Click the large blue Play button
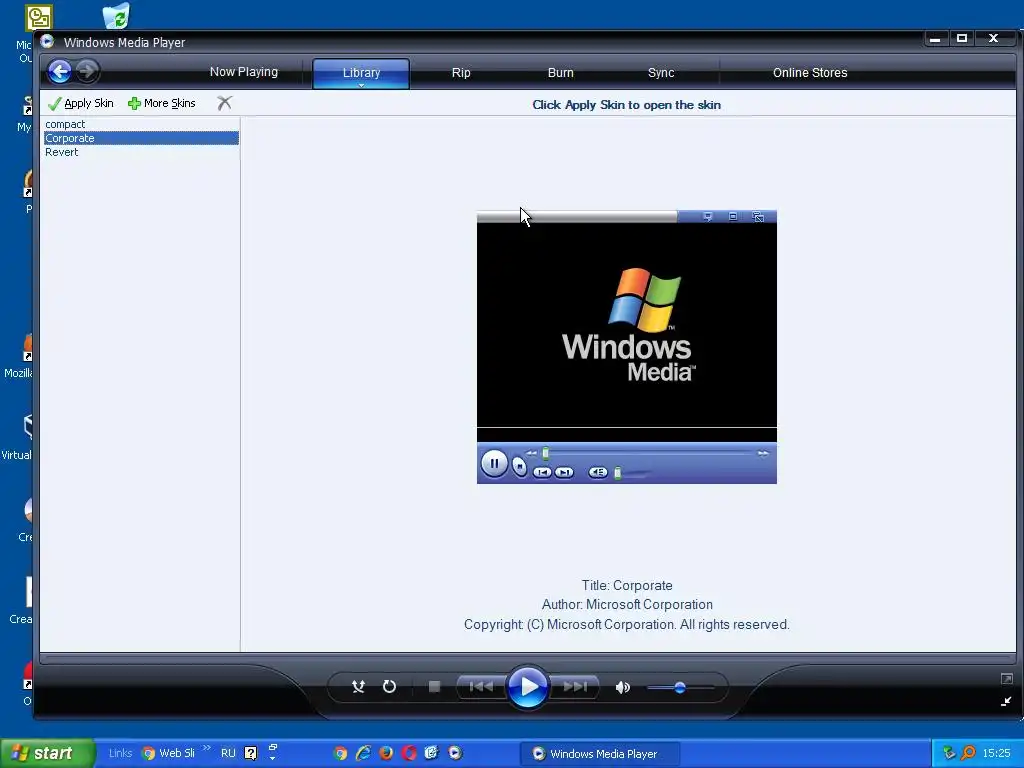1024x768 pixels. click(x=528, y=686)
